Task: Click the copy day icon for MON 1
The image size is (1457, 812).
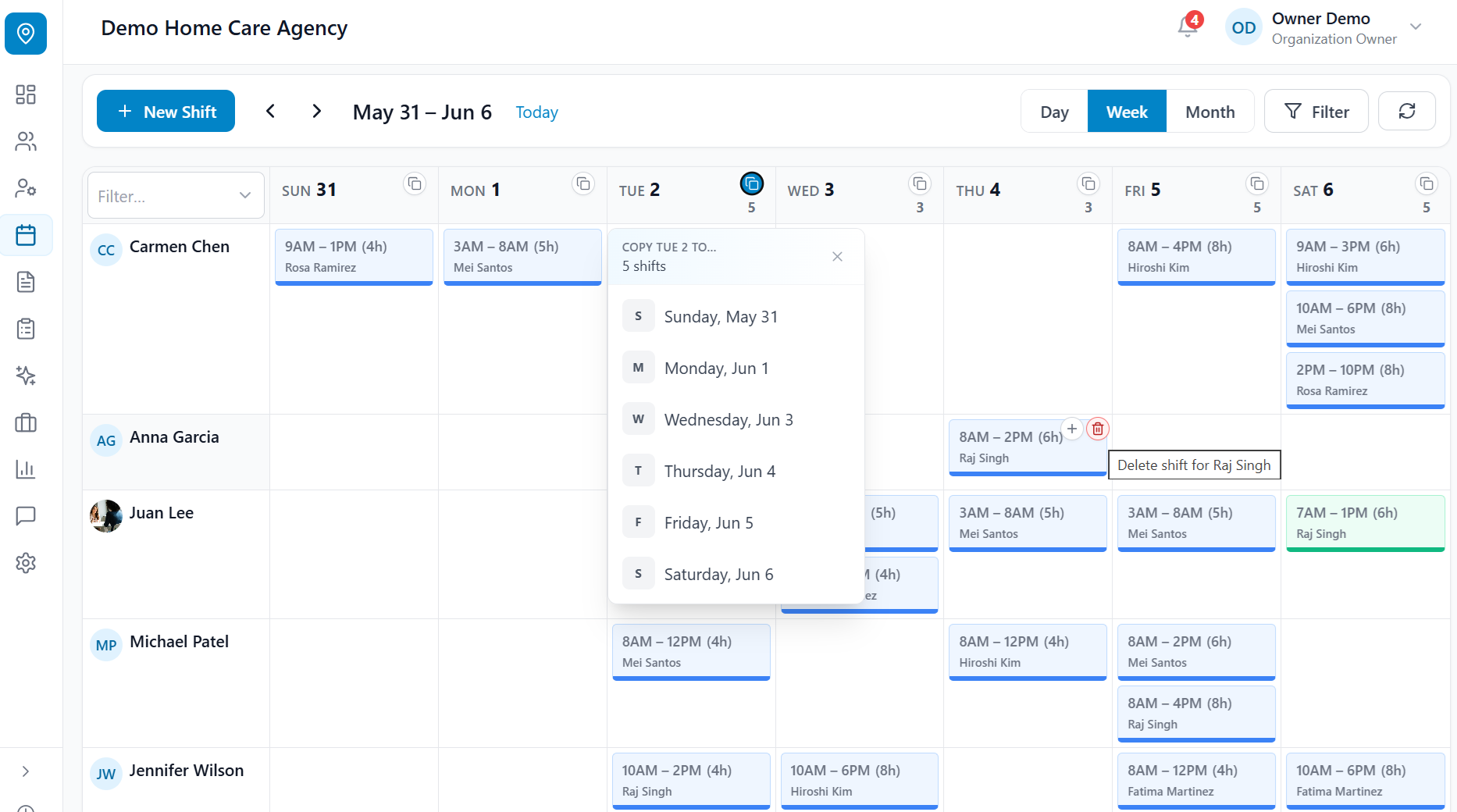Action: (x=583, y=183)
